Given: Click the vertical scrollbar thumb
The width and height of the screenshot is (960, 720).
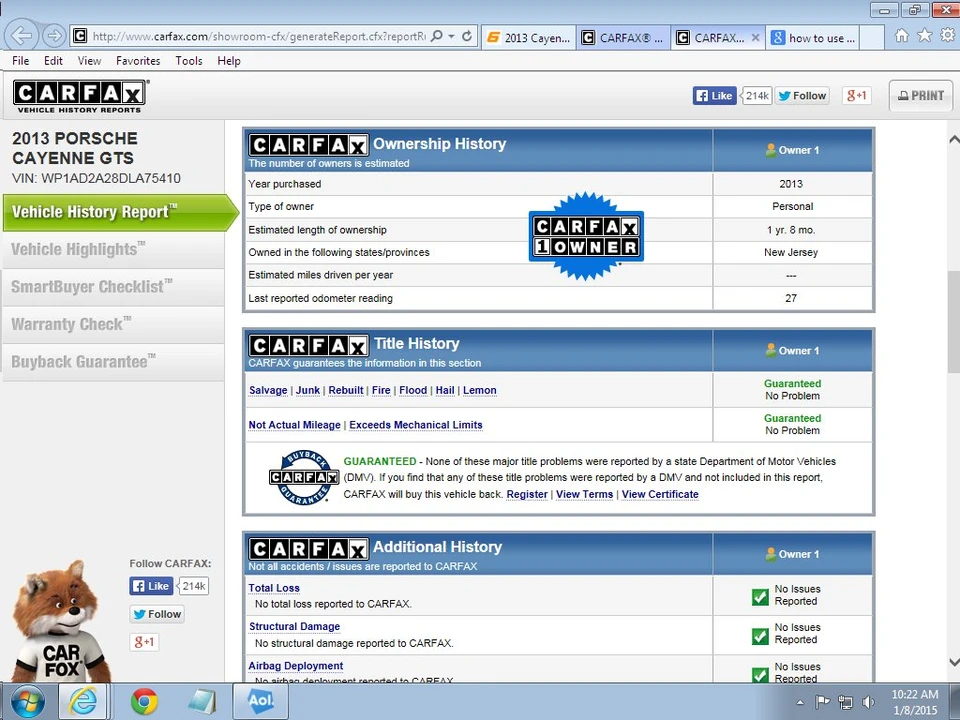Looking at the screenshot, I should (954, 321).
